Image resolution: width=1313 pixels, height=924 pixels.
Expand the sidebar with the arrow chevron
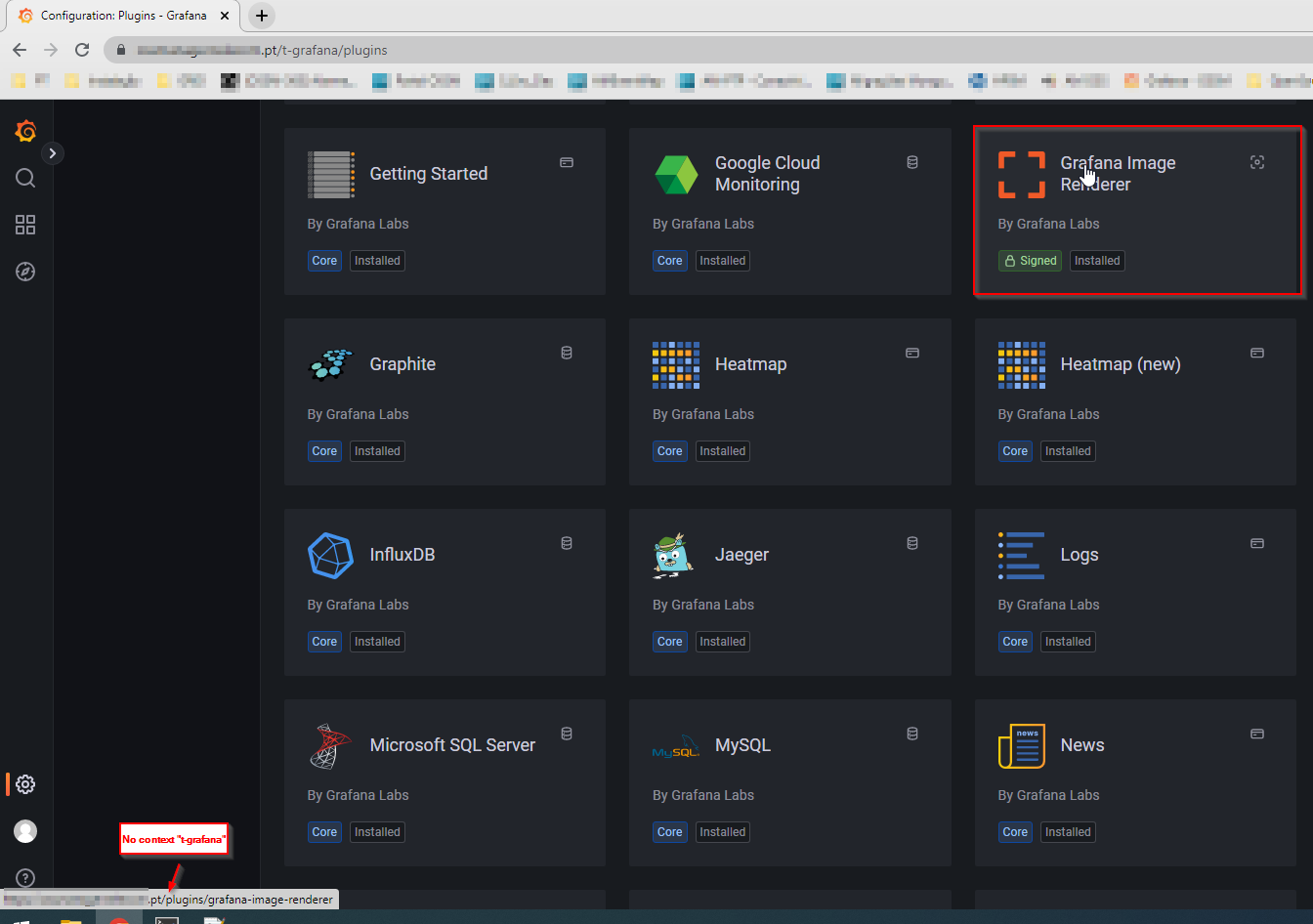(52, 152)
